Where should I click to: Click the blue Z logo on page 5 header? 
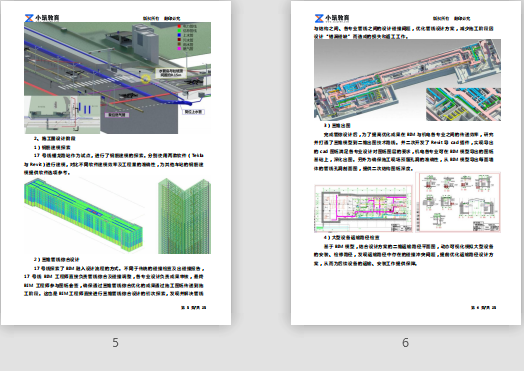click(x=29, y=18)
